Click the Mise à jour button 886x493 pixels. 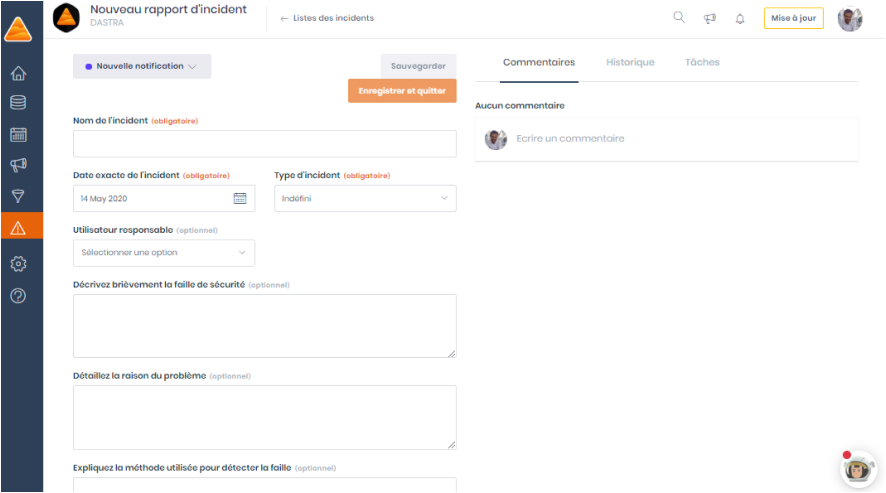(793, 18)
